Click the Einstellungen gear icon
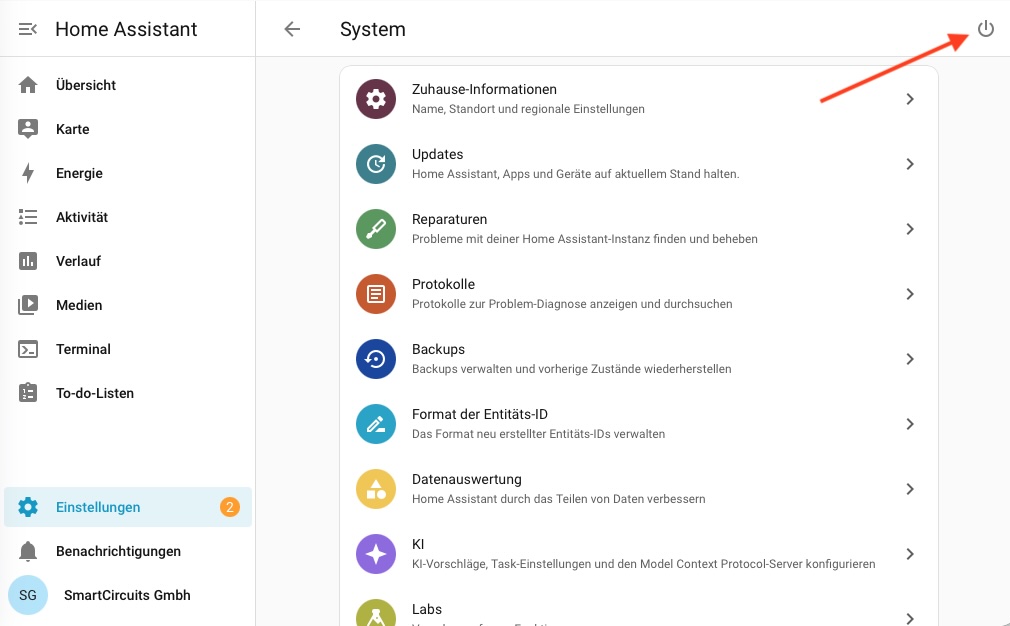 point(28,507)
